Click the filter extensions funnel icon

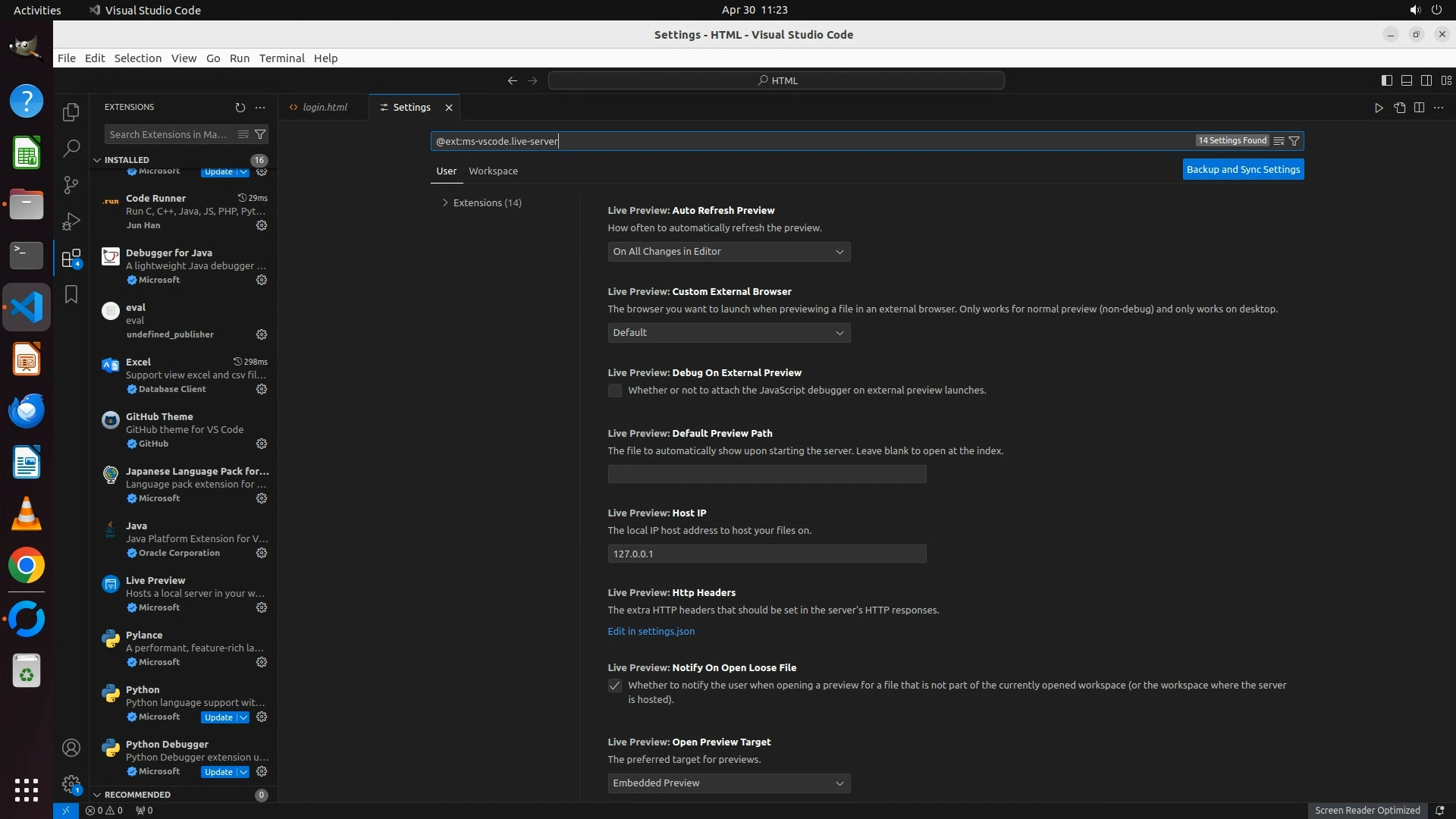260,134
